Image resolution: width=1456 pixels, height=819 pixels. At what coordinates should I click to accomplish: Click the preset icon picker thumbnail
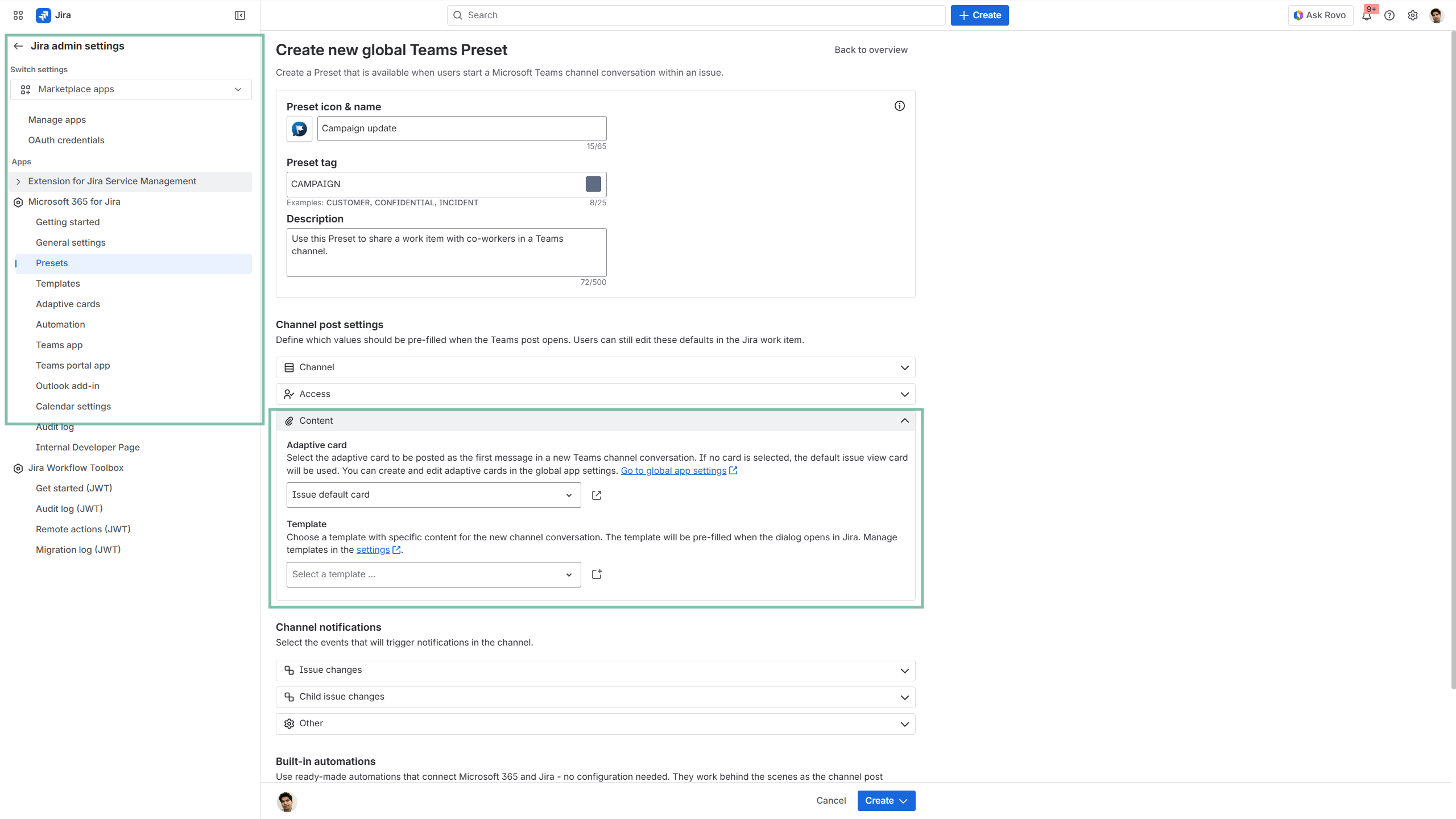[x=299, y=129]
